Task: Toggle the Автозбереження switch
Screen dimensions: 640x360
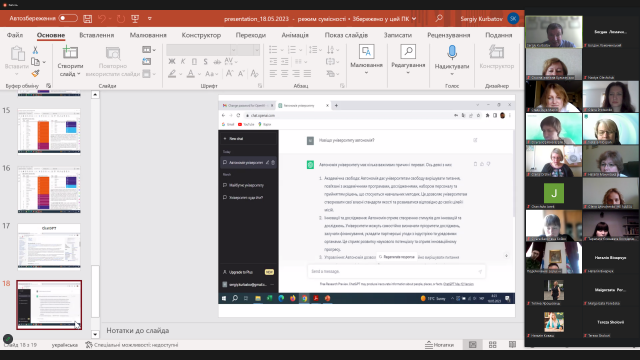Action: point(68,18)
